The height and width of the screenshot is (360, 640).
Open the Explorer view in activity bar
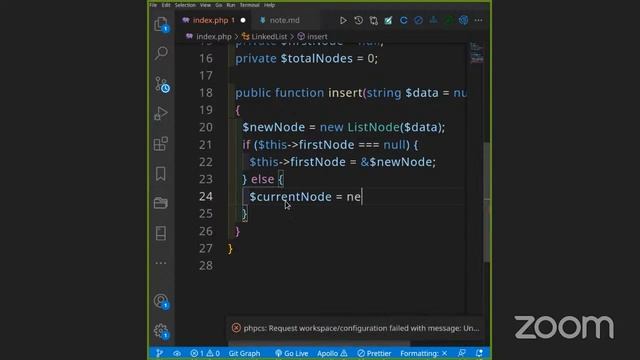pos(161,24)
